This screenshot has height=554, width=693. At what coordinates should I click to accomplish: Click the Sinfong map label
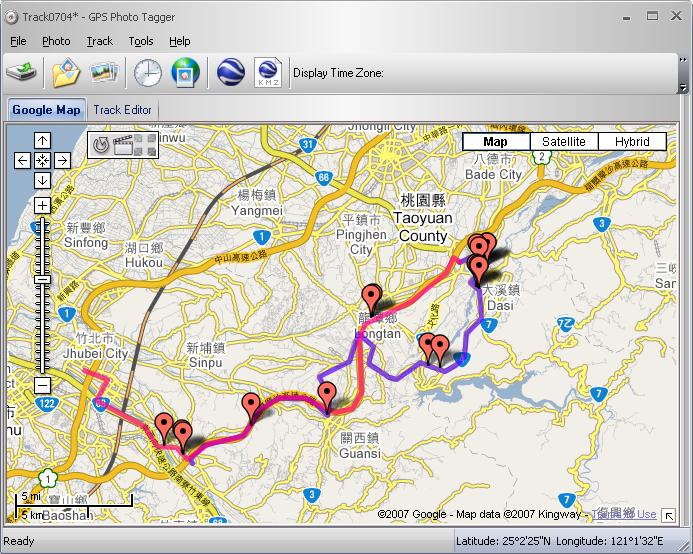86,235
